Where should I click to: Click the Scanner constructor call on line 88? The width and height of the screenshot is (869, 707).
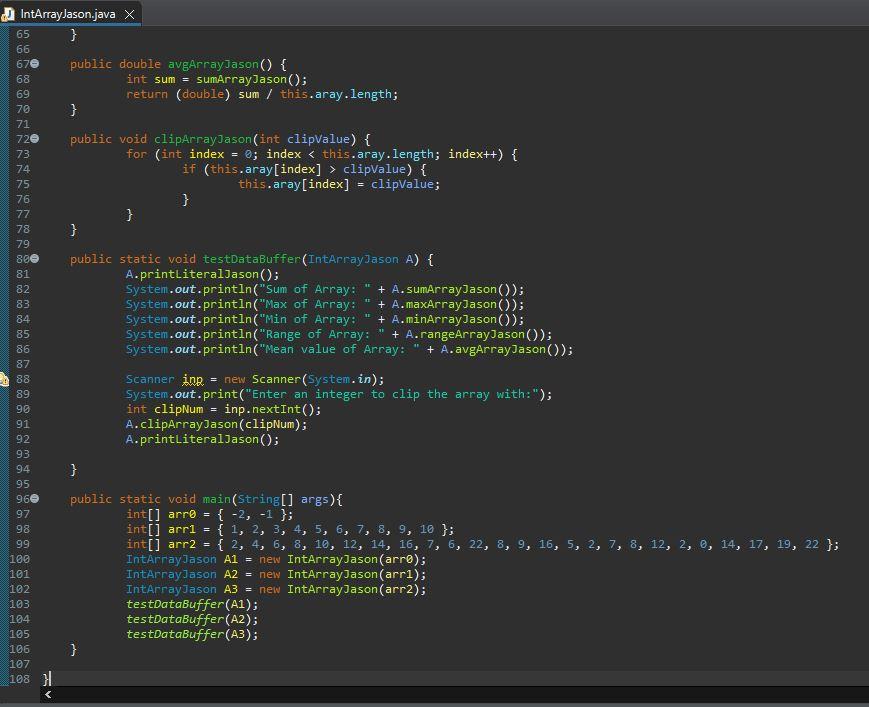pyautogui.click(x=276, y=379)
